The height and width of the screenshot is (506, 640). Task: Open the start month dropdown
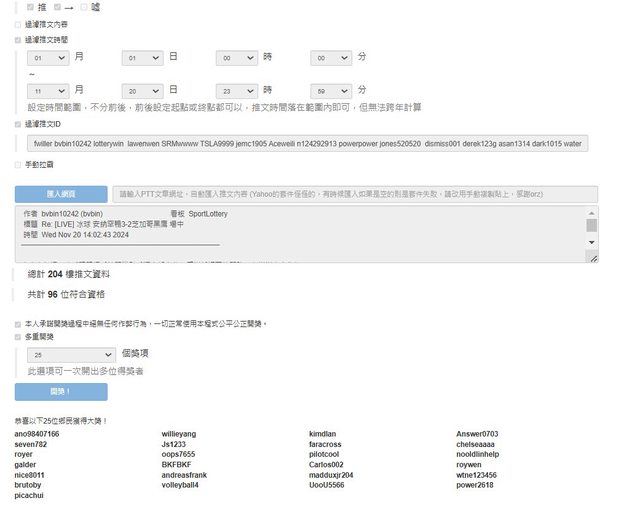(48, 59)
